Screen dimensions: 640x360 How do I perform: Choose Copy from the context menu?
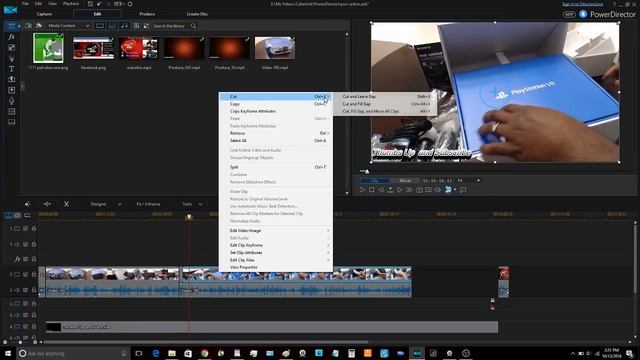click(x=276, y=104)
